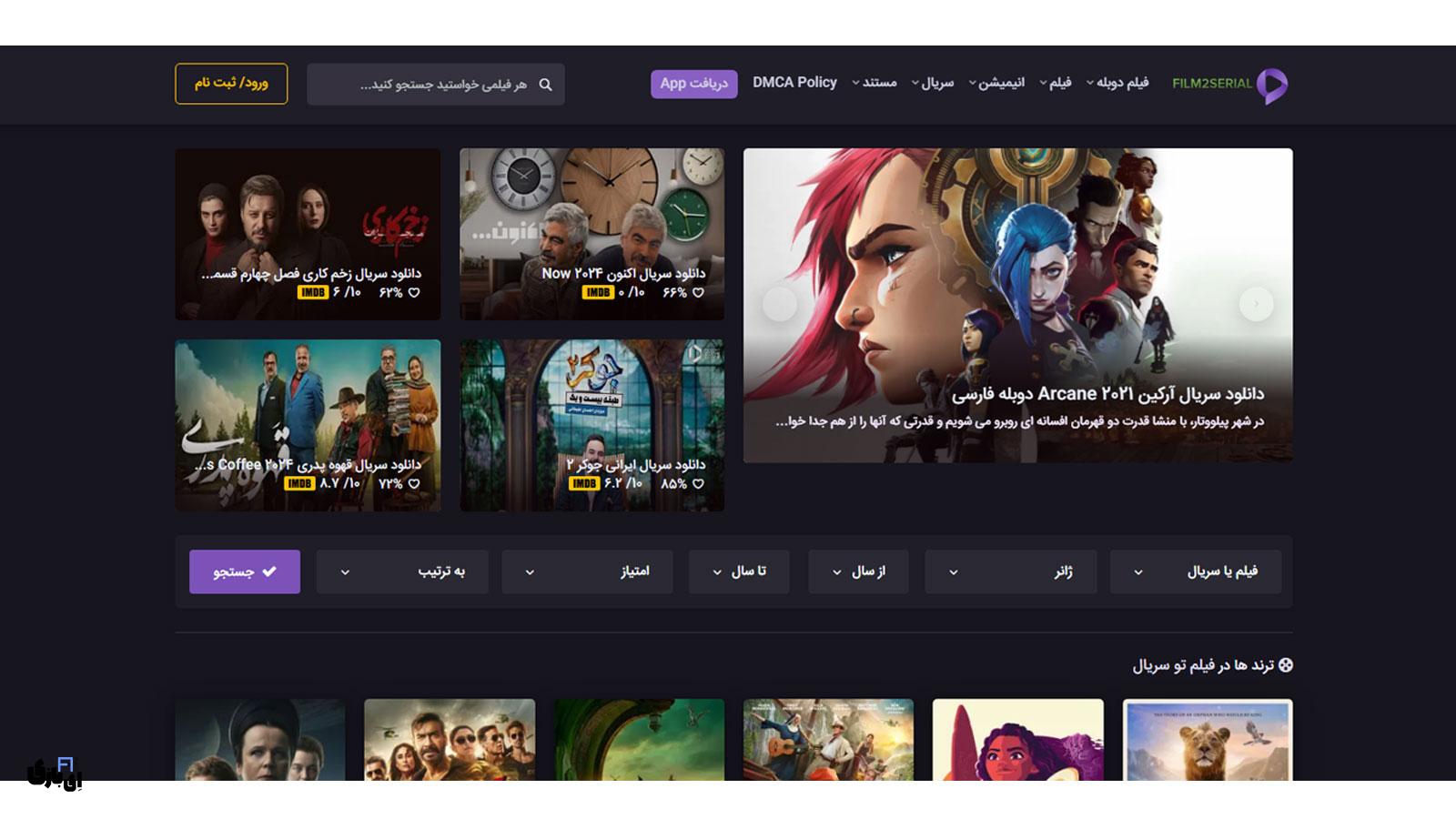Open the فیلم یا سریال dropdown
The height and width of the screenshot is (819, 1456).
click(1196, 571)
